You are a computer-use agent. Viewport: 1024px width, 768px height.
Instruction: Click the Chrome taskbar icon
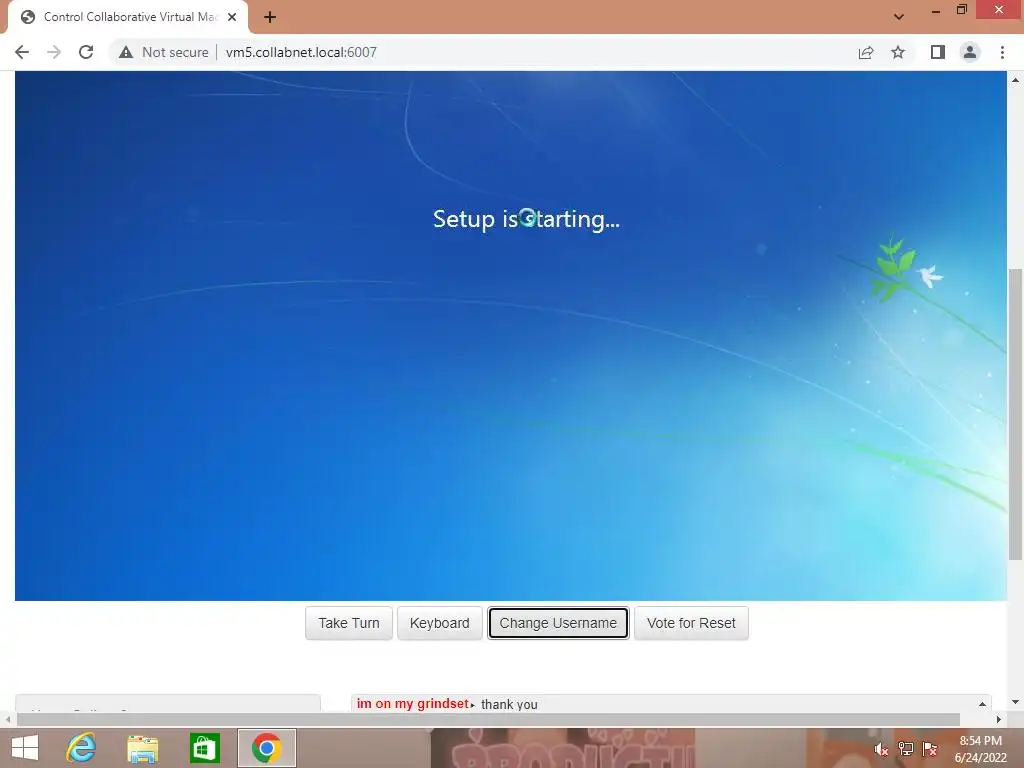click(x=266, y=748)
